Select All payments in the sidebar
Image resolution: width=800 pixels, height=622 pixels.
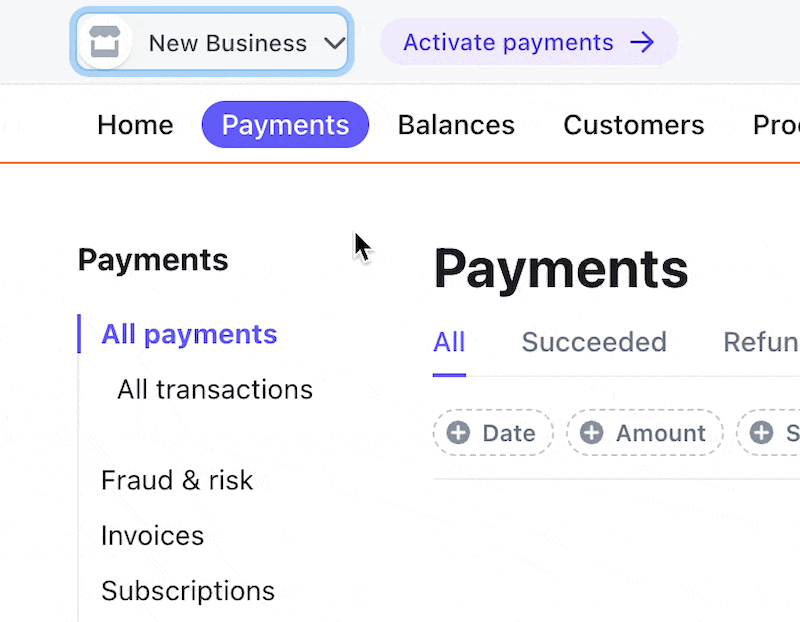(x=189, y=334)
